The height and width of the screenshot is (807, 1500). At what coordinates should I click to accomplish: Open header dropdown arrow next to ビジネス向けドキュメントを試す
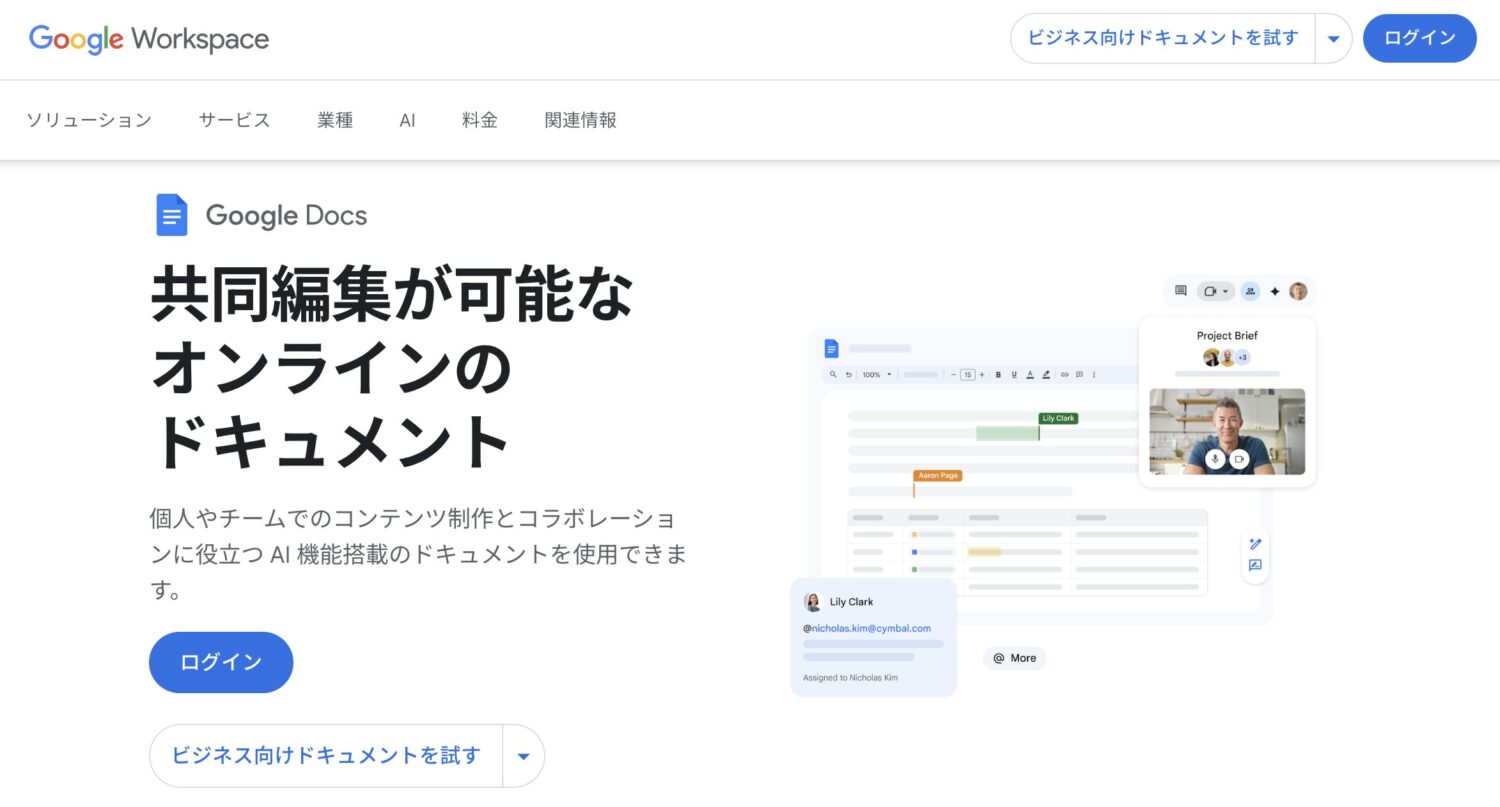(x=1333, y=39)
